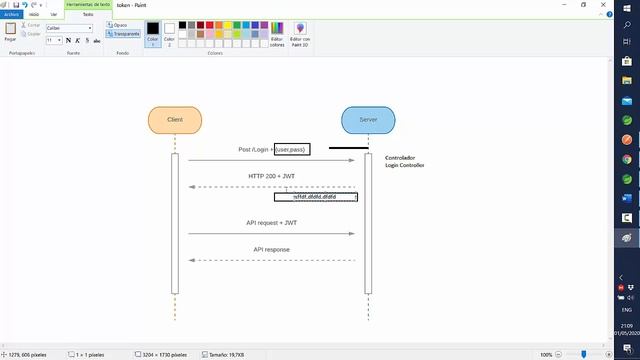Open Editar colores editor
This screenshot has height=360, width=640.
click(x=277, y=34)
